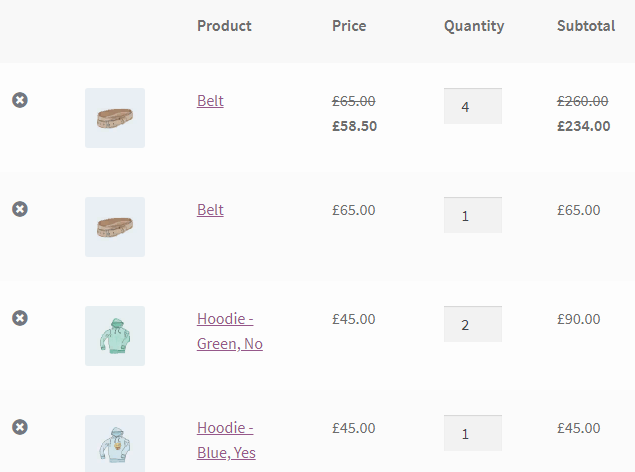This screenshot has height=472, width=635.
Task: Open the discounted Belt product thumbnail
Action: 115,118
